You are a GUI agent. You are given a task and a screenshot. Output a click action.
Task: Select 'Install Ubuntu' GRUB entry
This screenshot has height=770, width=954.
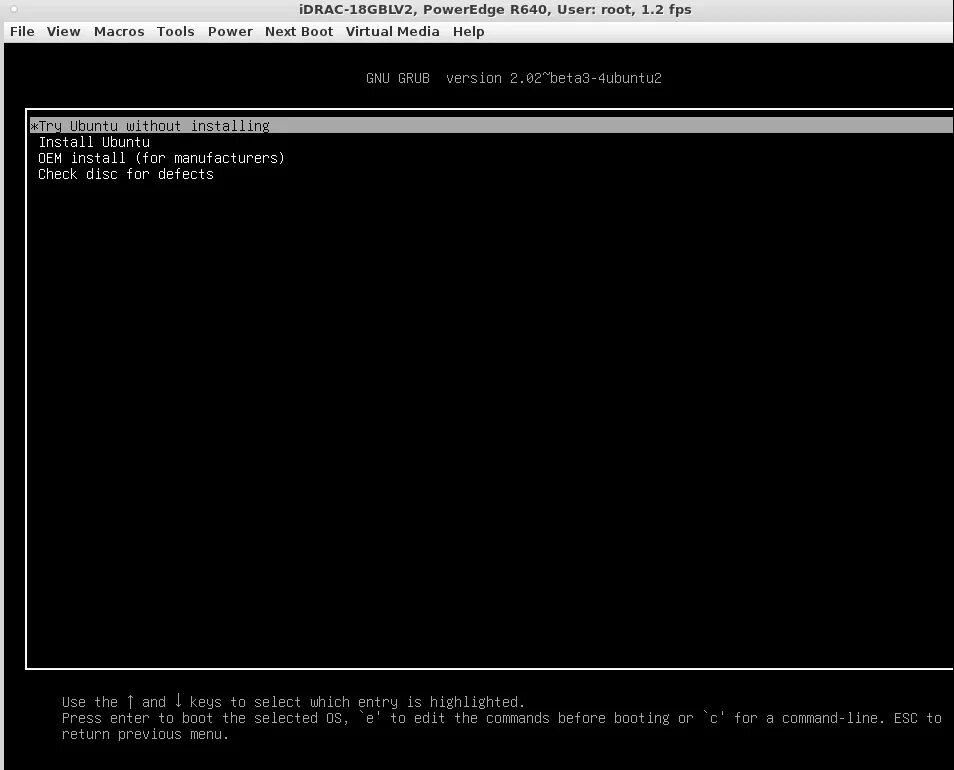click(94, 142)
